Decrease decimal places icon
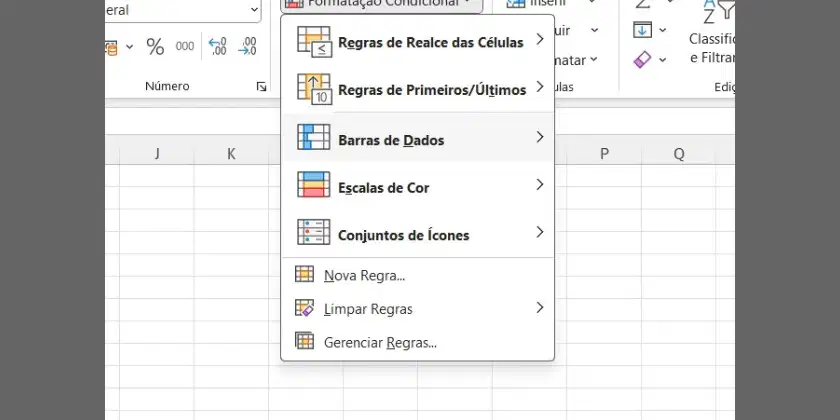Viewport: 840px width, 420px height. coord(247,47)
